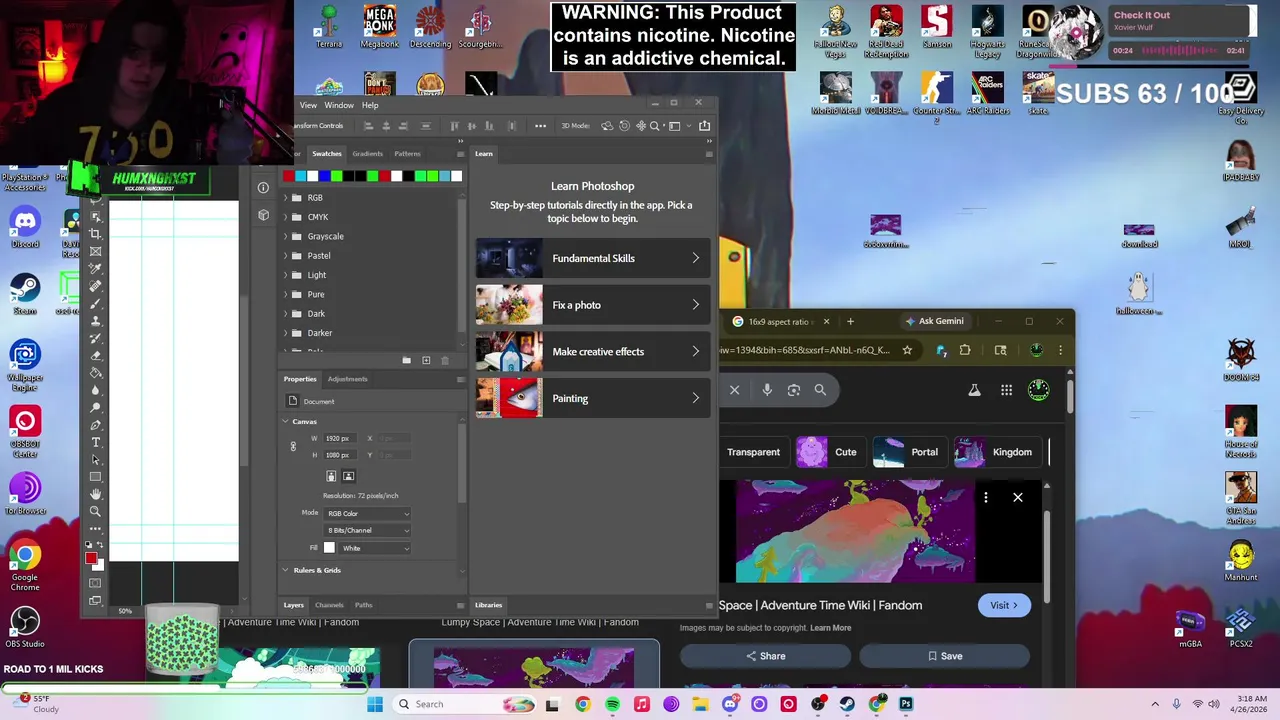
Task: Click voice search microphone in Chrome
Action: pyautogui.click(x=767, y=390)
